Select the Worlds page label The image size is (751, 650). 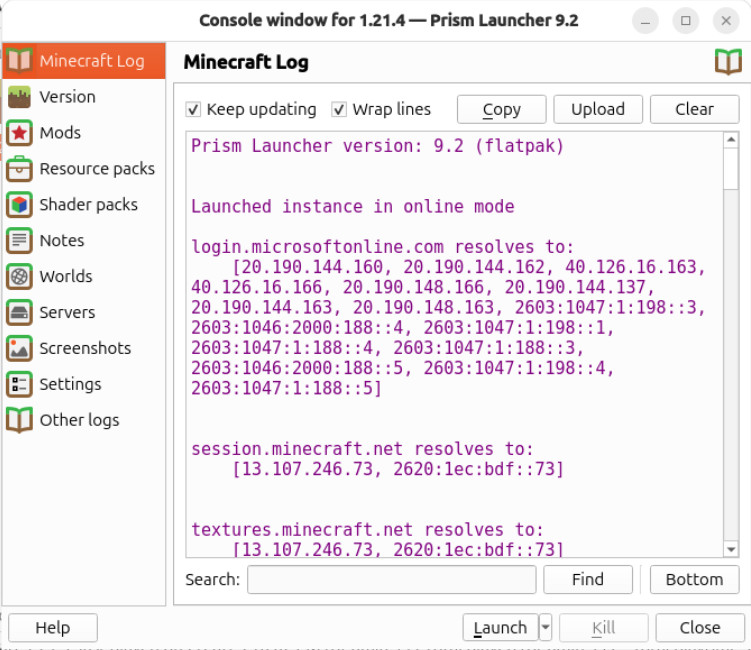[x=66, y=276]
